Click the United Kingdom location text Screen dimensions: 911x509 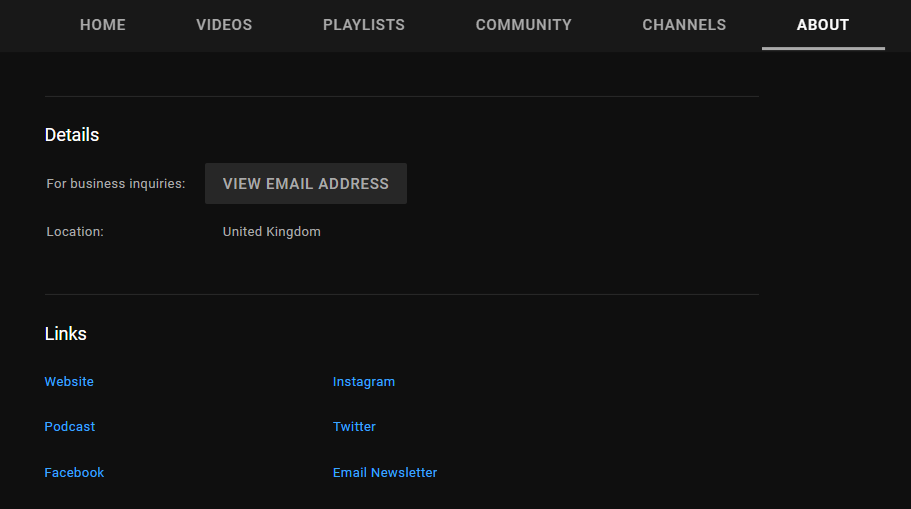pyautogui.click(x=271, y=232)
